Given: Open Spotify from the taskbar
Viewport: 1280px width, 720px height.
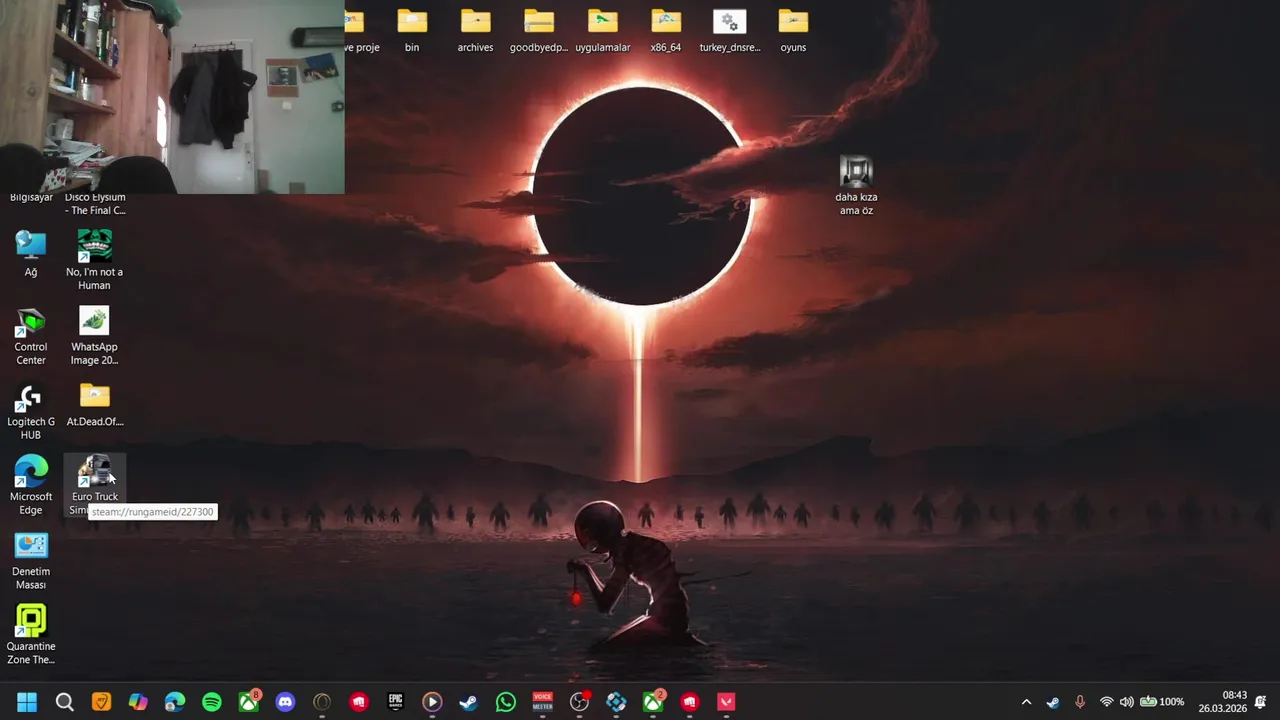Looking at the screenshot, I should [x=212, y=702].
